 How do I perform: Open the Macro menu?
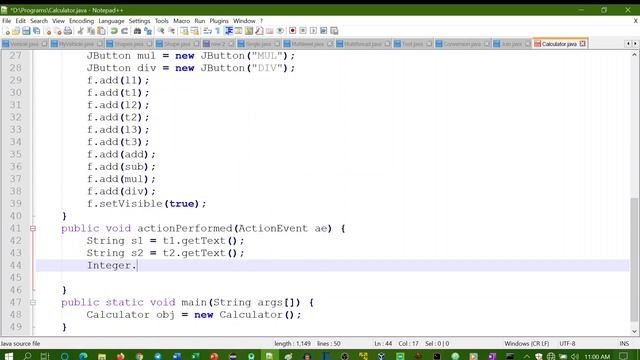point(181,21)
